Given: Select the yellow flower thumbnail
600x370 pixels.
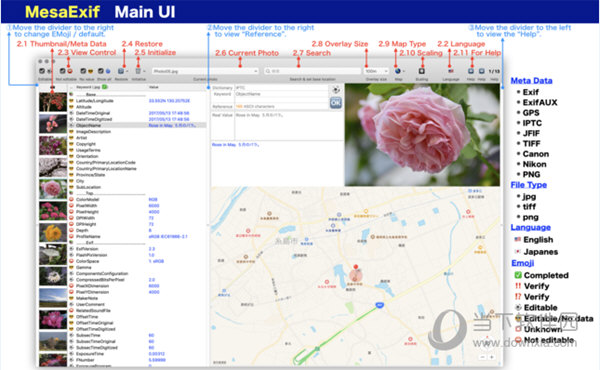Looking at the screenshot, I should pyautogui.click(x=53, y=232).
